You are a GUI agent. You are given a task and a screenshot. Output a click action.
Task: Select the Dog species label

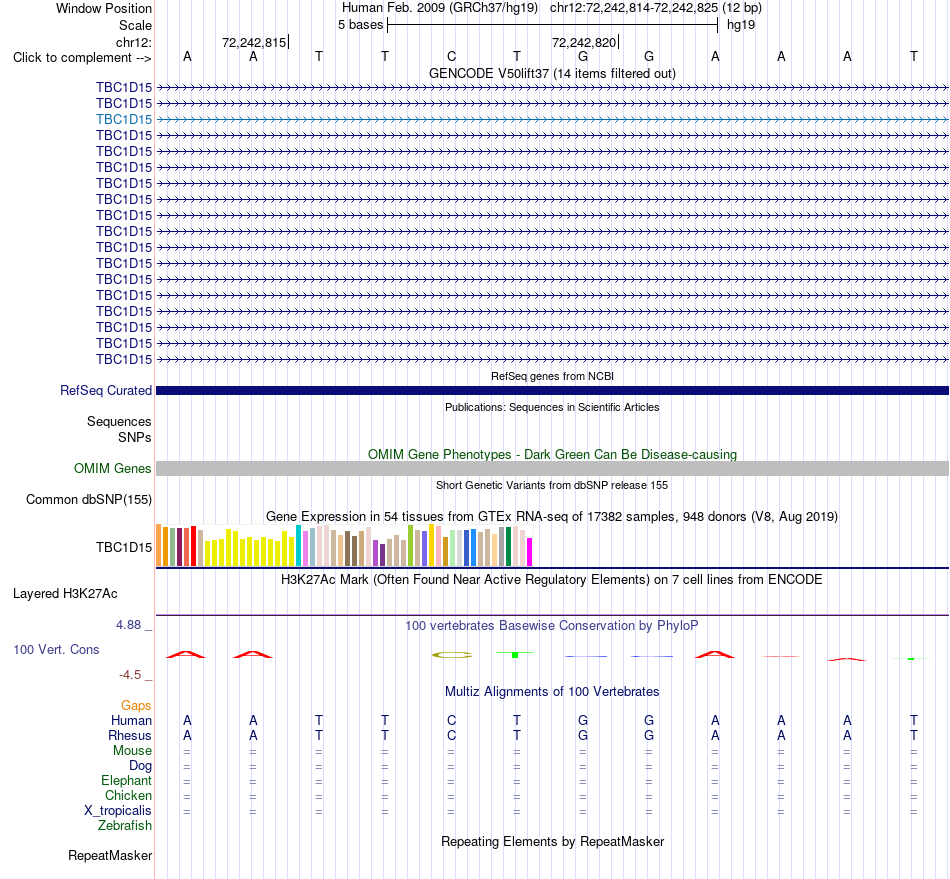pyautogui.click(x=140, y=766)
